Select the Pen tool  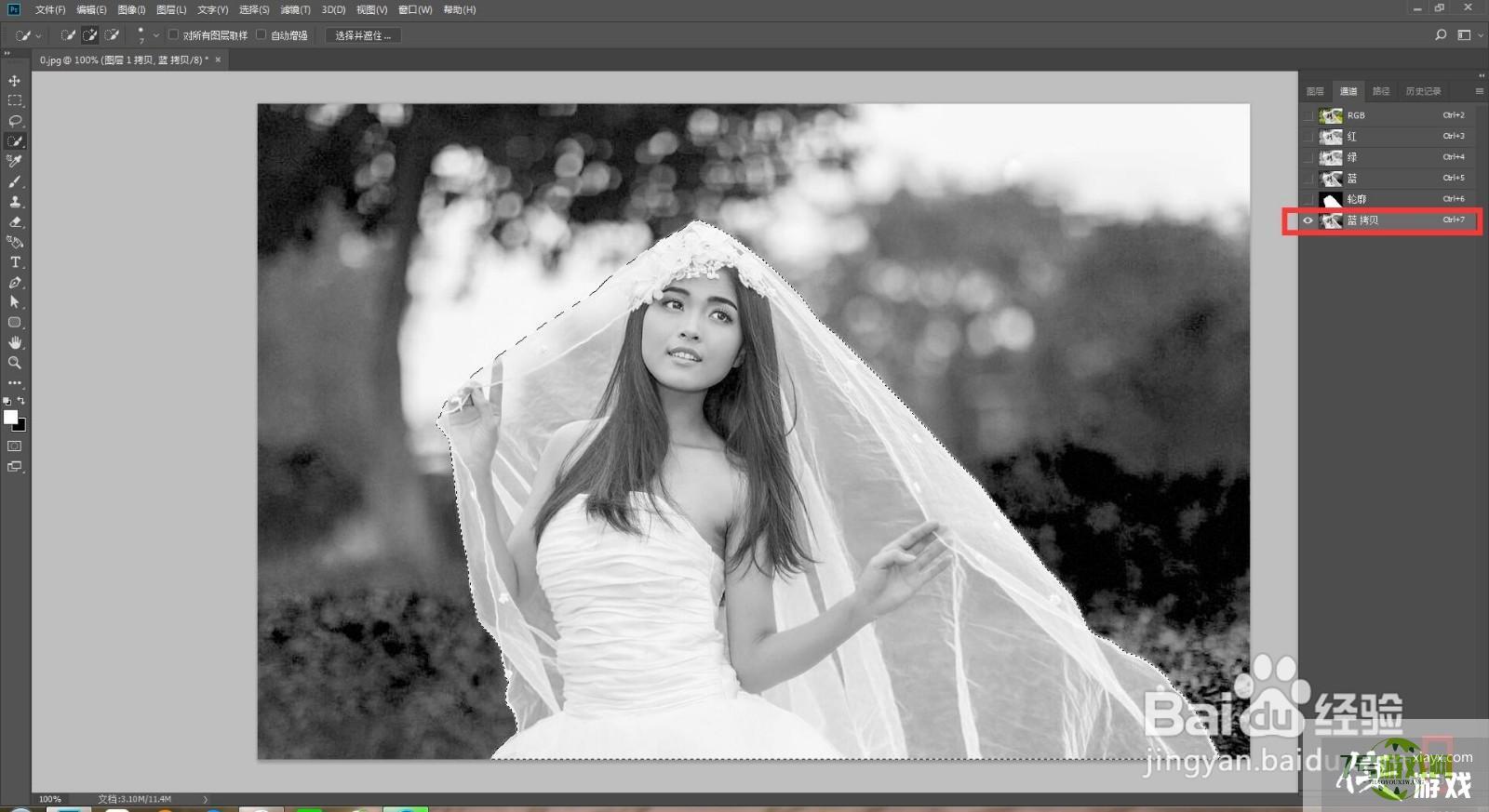pos(14,283)
